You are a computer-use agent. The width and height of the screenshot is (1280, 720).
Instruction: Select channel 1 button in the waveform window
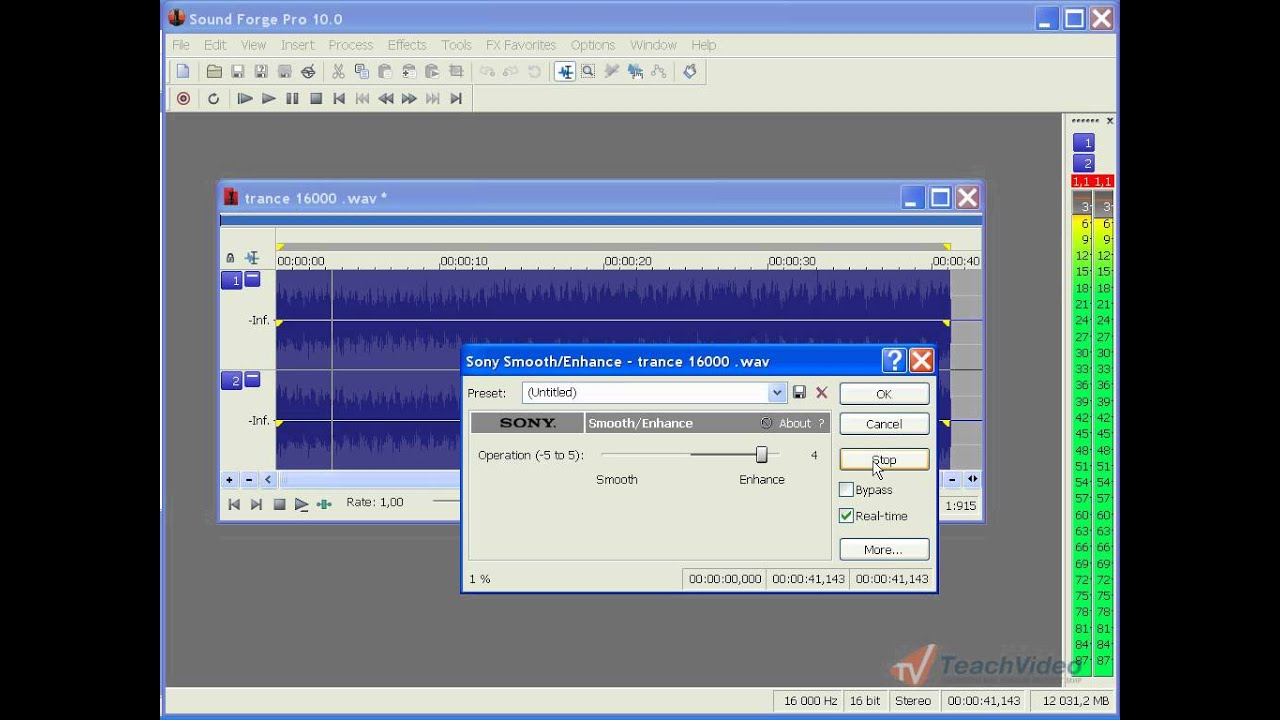[231, 281]
